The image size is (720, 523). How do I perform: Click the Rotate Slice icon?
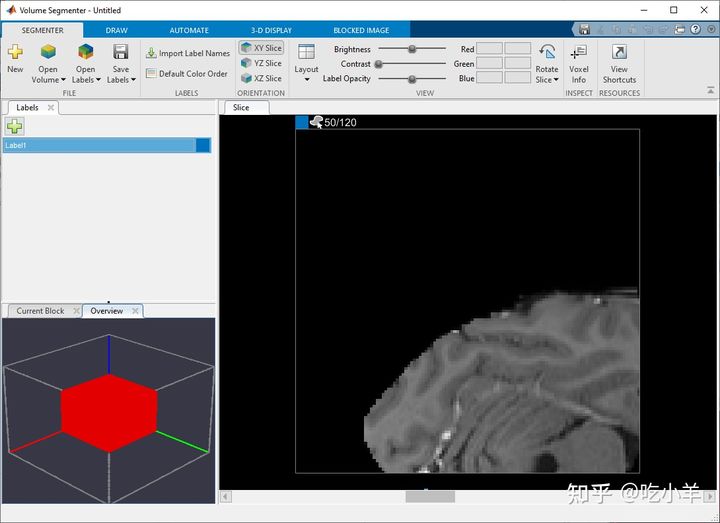click(547, 52)
